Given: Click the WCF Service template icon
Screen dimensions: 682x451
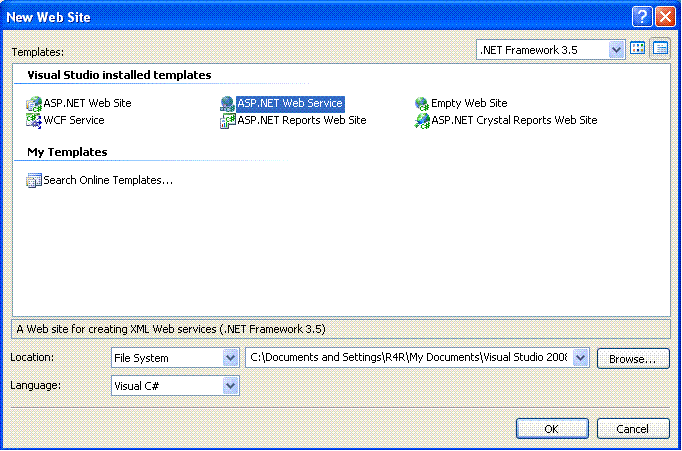Looking at the screenshot, I should (34, 120).
